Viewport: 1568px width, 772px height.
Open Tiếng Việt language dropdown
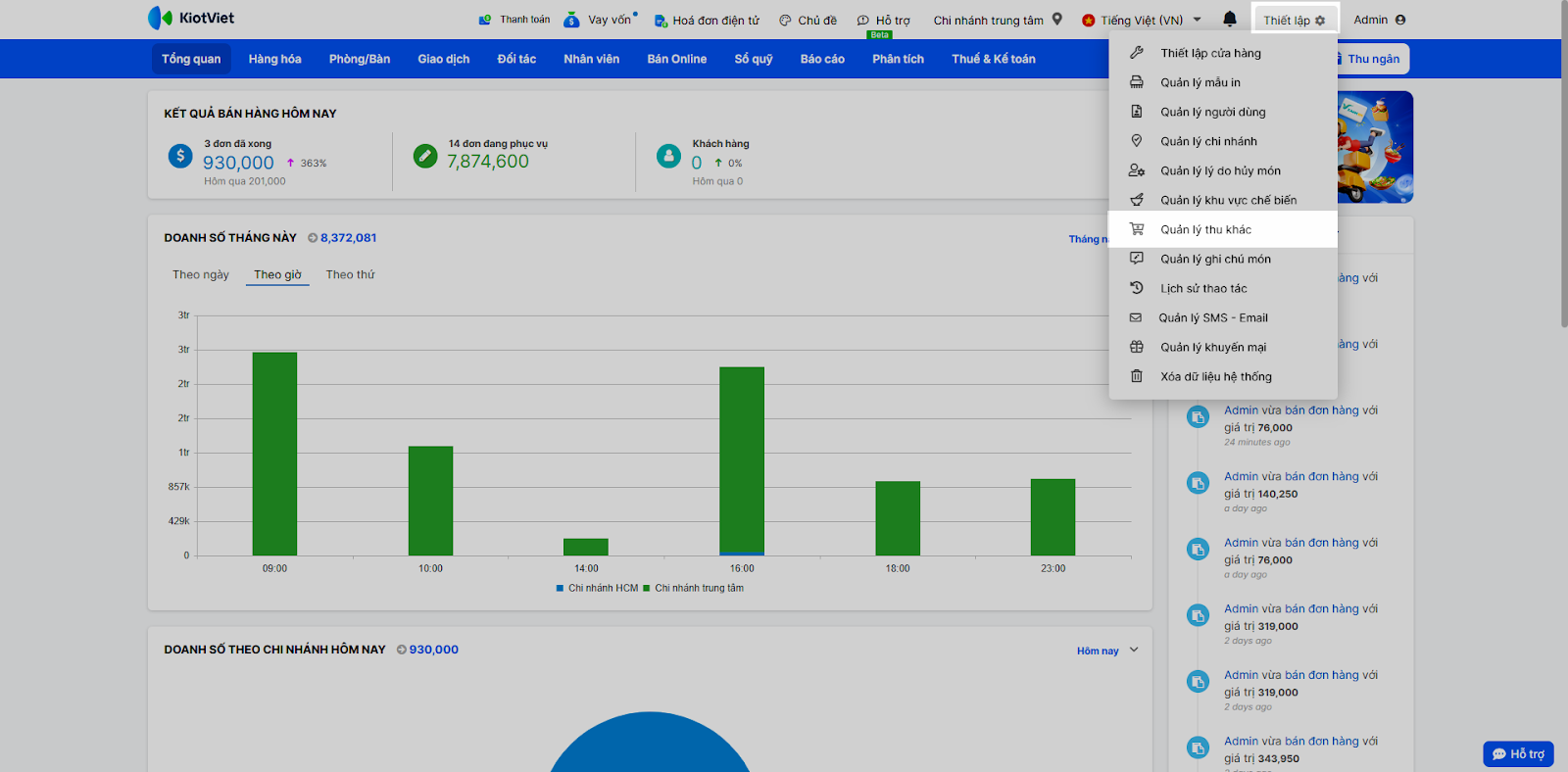[x=1142, y=20]
